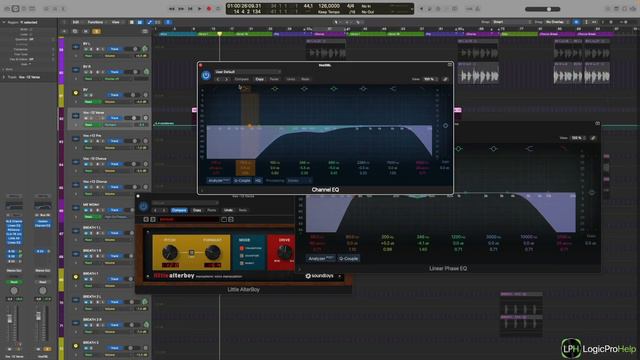The height and width of the screenshot is (360, 640).
Task: Click the master volume slider in control bar
Action: pyautogui.click(x=542, y=9)
